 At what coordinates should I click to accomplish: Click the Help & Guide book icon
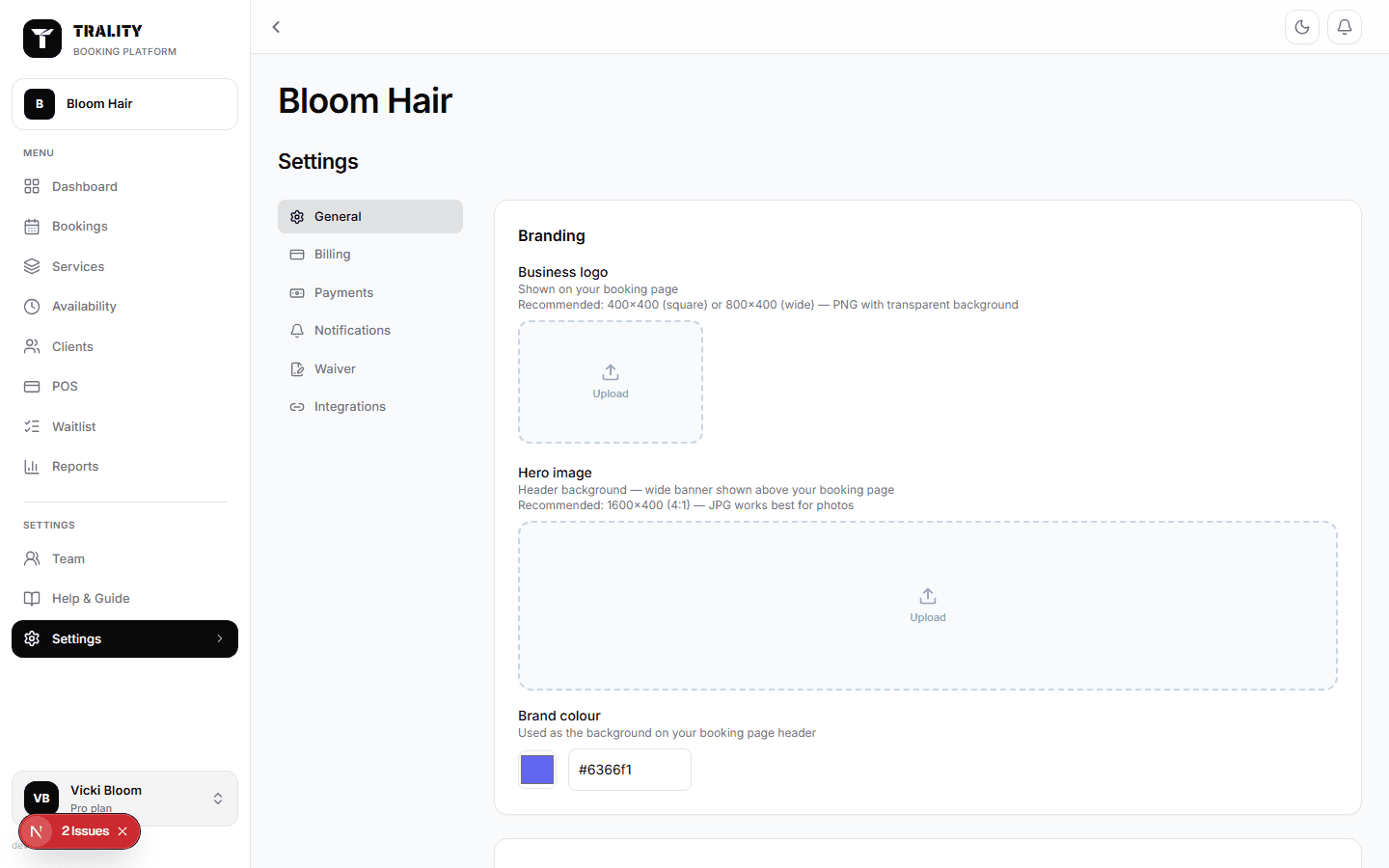pos(32,599)
